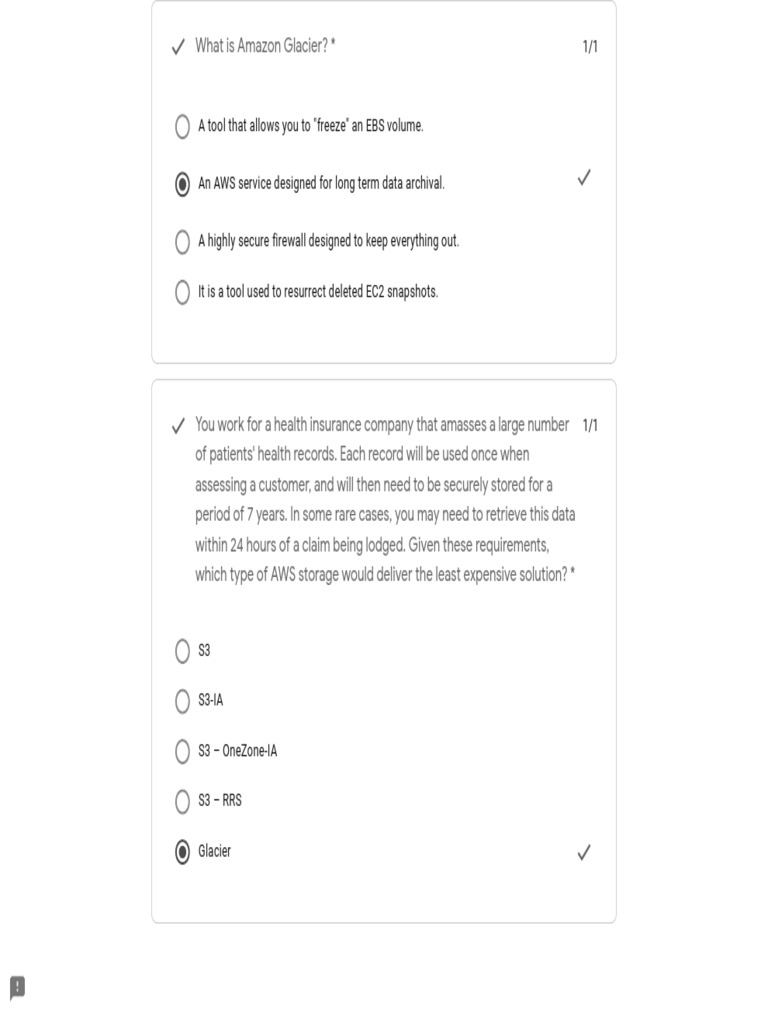Click correct-answer checkmark on long term archival row
768x1024 pixels.
point(584,179)
